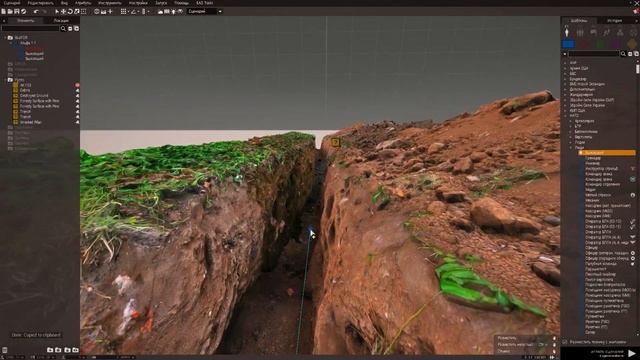Viewport: 640px width, 360px height.
Task: Expand the БТР node
Action: [x=571, y=127]
